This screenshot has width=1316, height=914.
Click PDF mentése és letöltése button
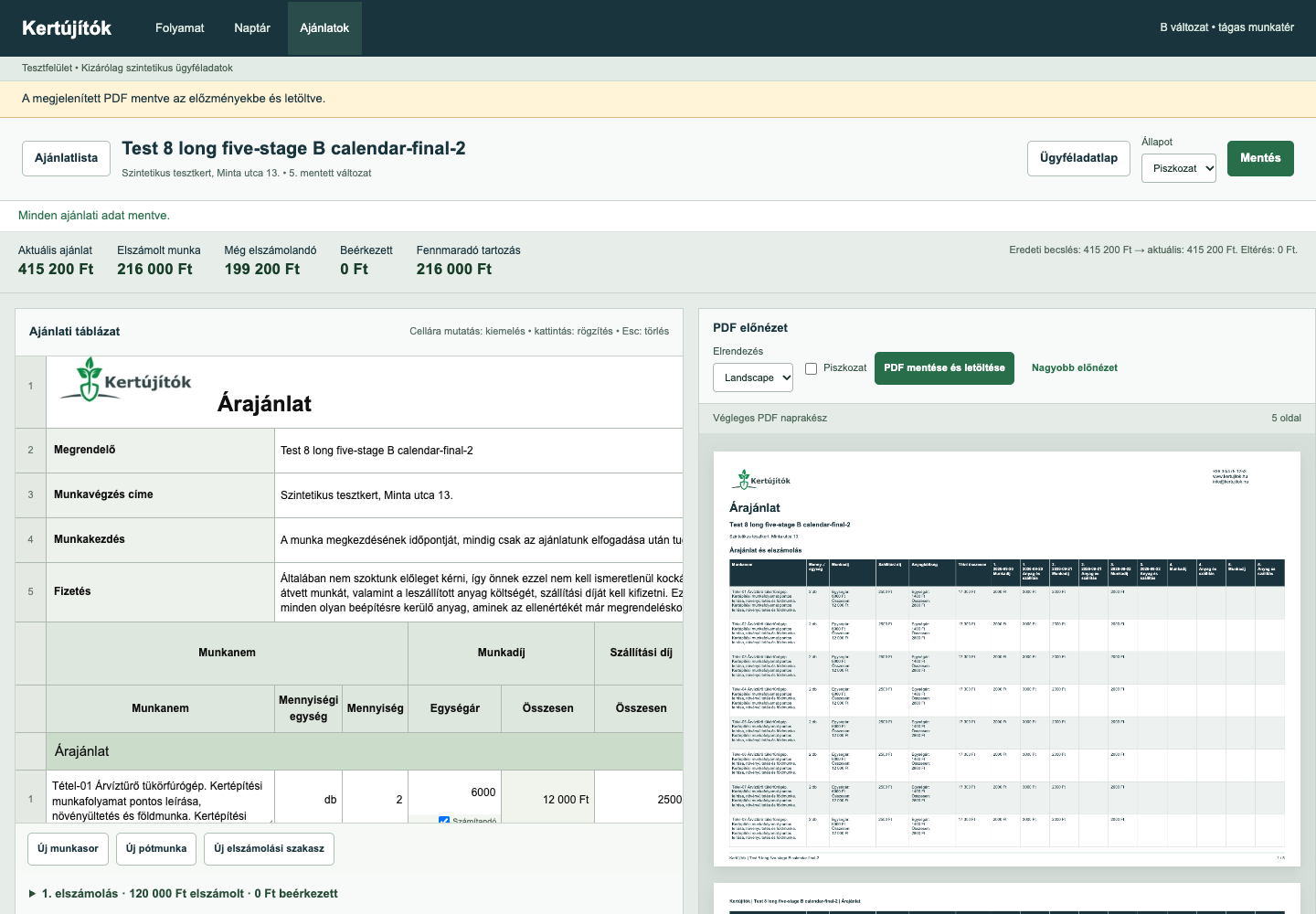click(944, 368)
